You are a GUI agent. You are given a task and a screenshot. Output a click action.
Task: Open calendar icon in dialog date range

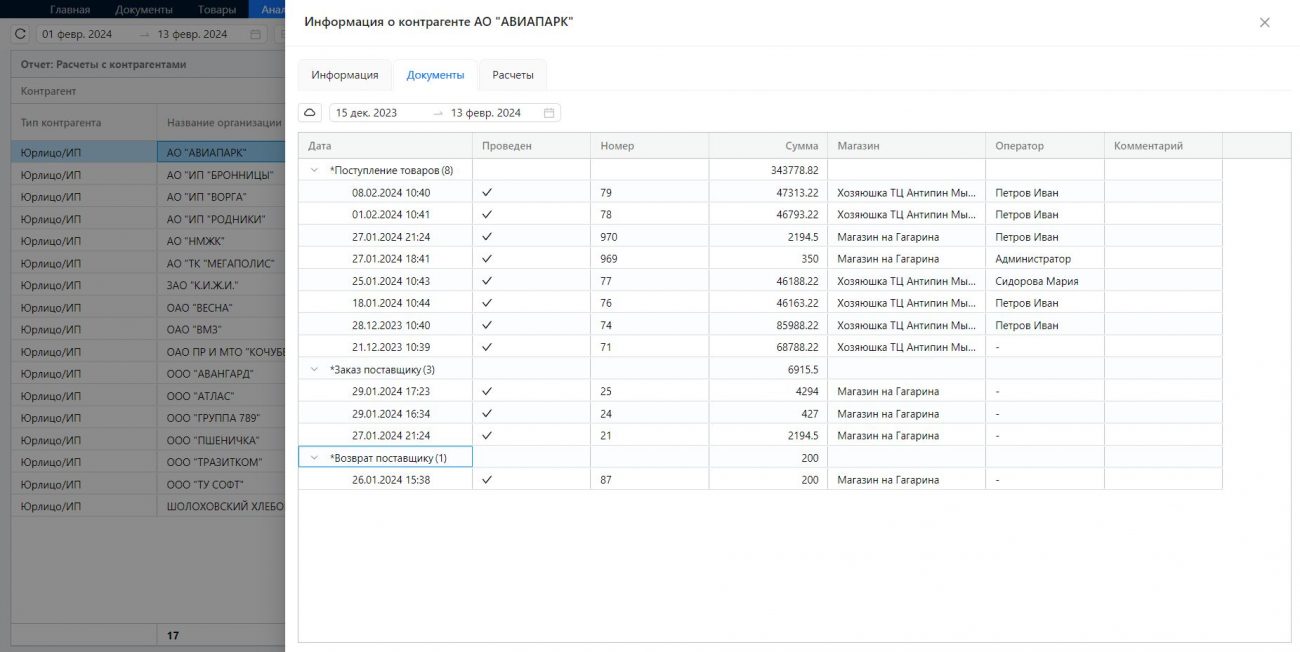pos(548,113)
